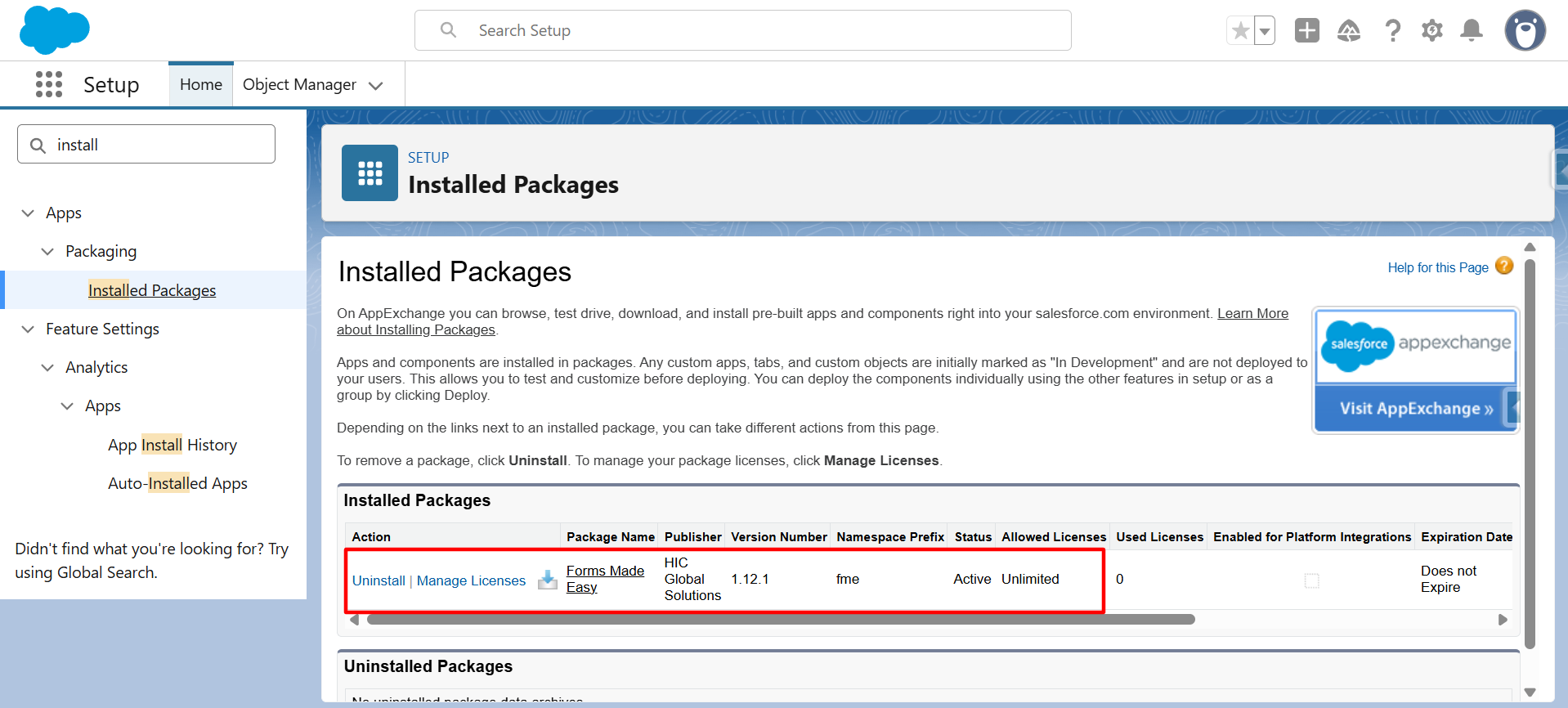Open the Trailhead guidance icon
This screenshot has width=1568, height=708.
1348,31
